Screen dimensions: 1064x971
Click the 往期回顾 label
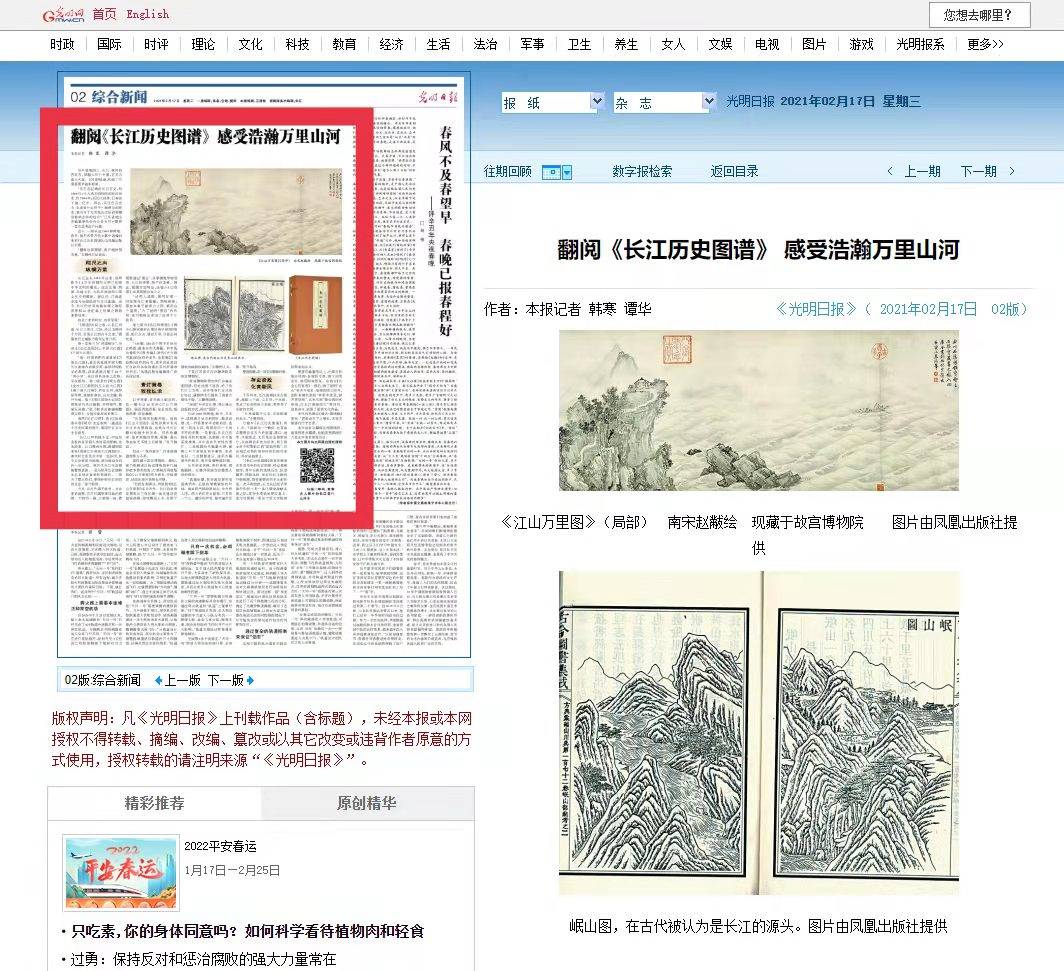pos(508,172)
